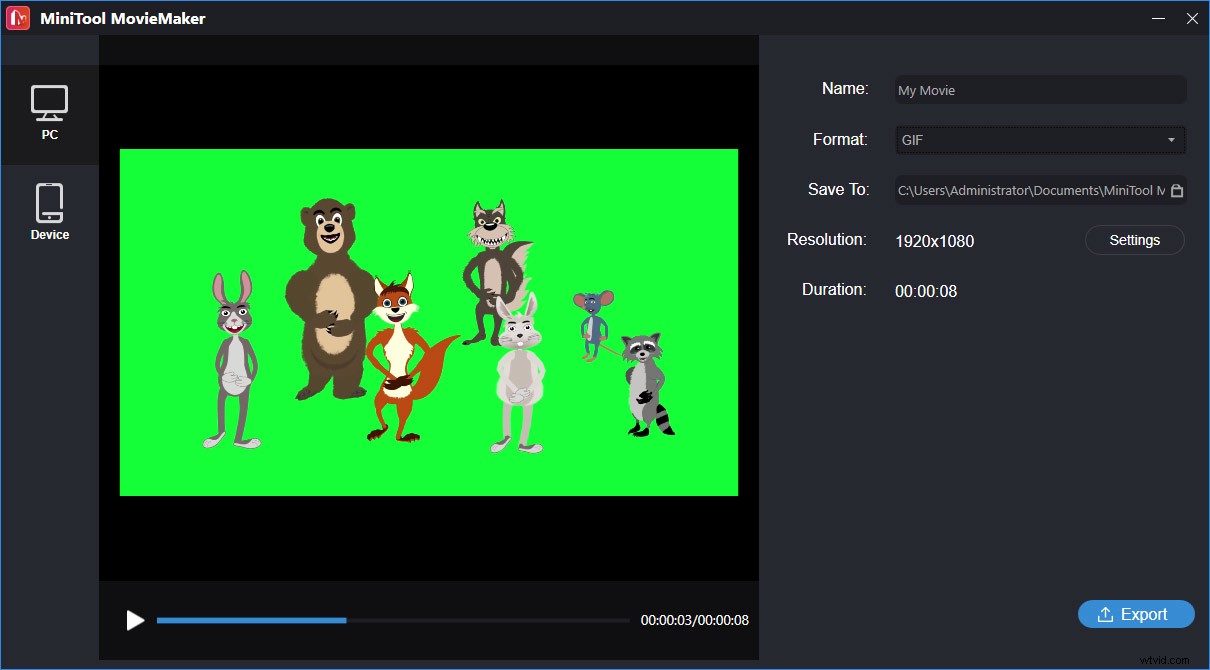Expand format options via the dropdown arrow

pos(1173,140)
